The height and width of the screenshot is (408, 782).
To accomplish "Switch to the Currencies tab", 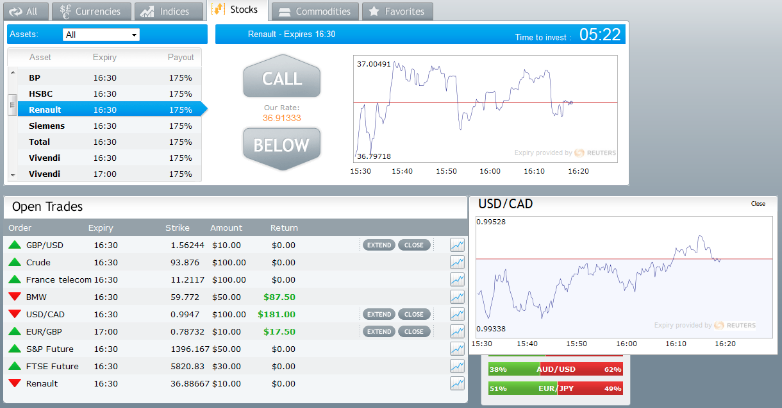I will pyautogui.click(x=91, y=11).
